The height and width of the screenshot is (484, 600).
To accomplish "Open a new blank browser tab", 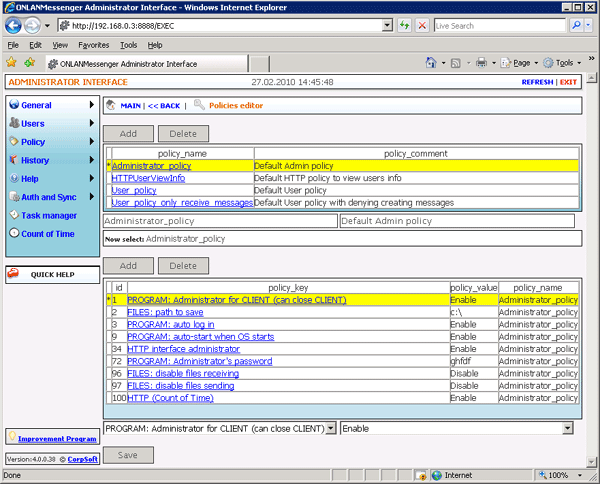I will coord(259,64).
